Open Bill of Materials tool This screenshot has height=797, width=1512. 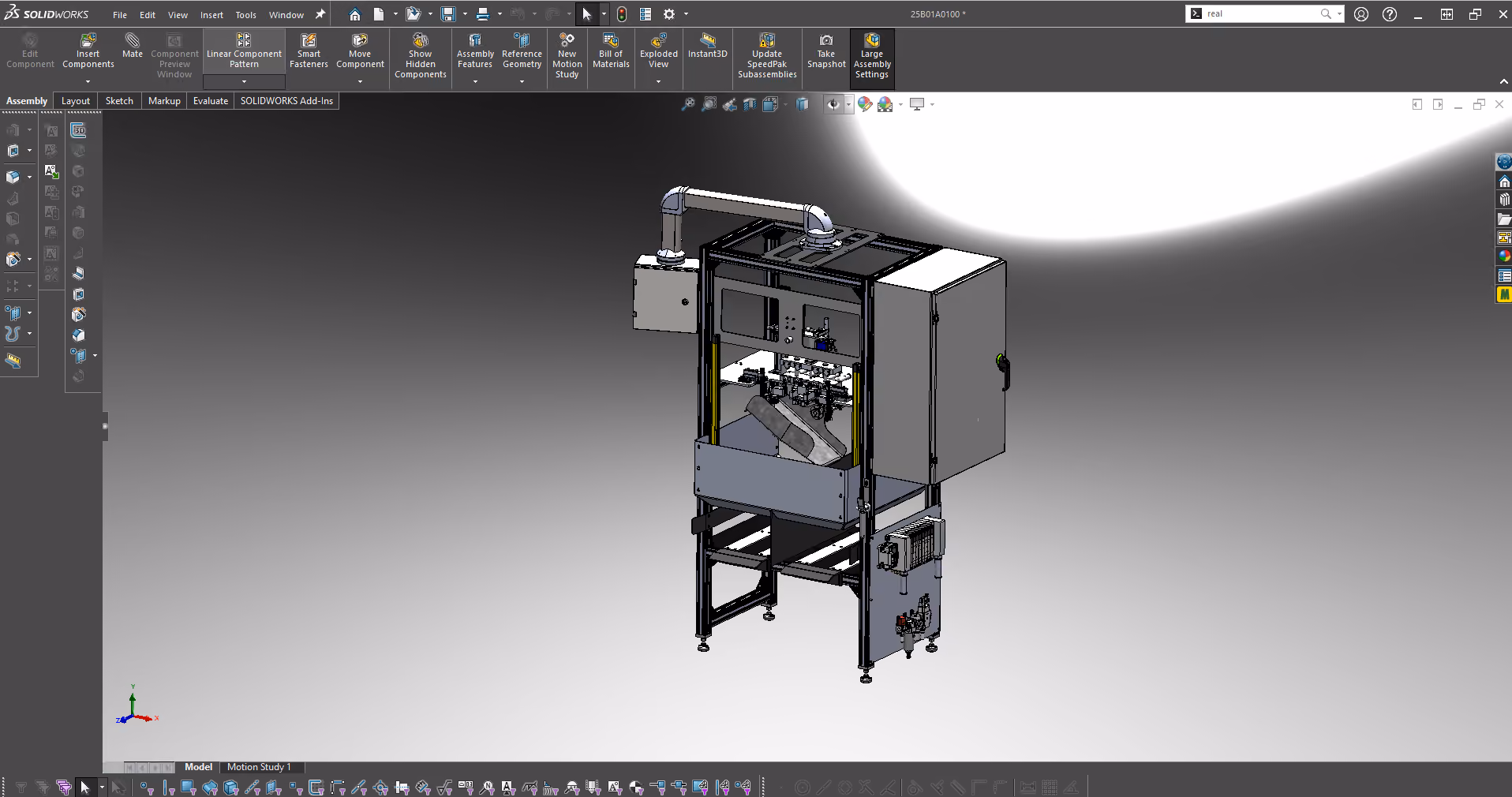(611, 51)
